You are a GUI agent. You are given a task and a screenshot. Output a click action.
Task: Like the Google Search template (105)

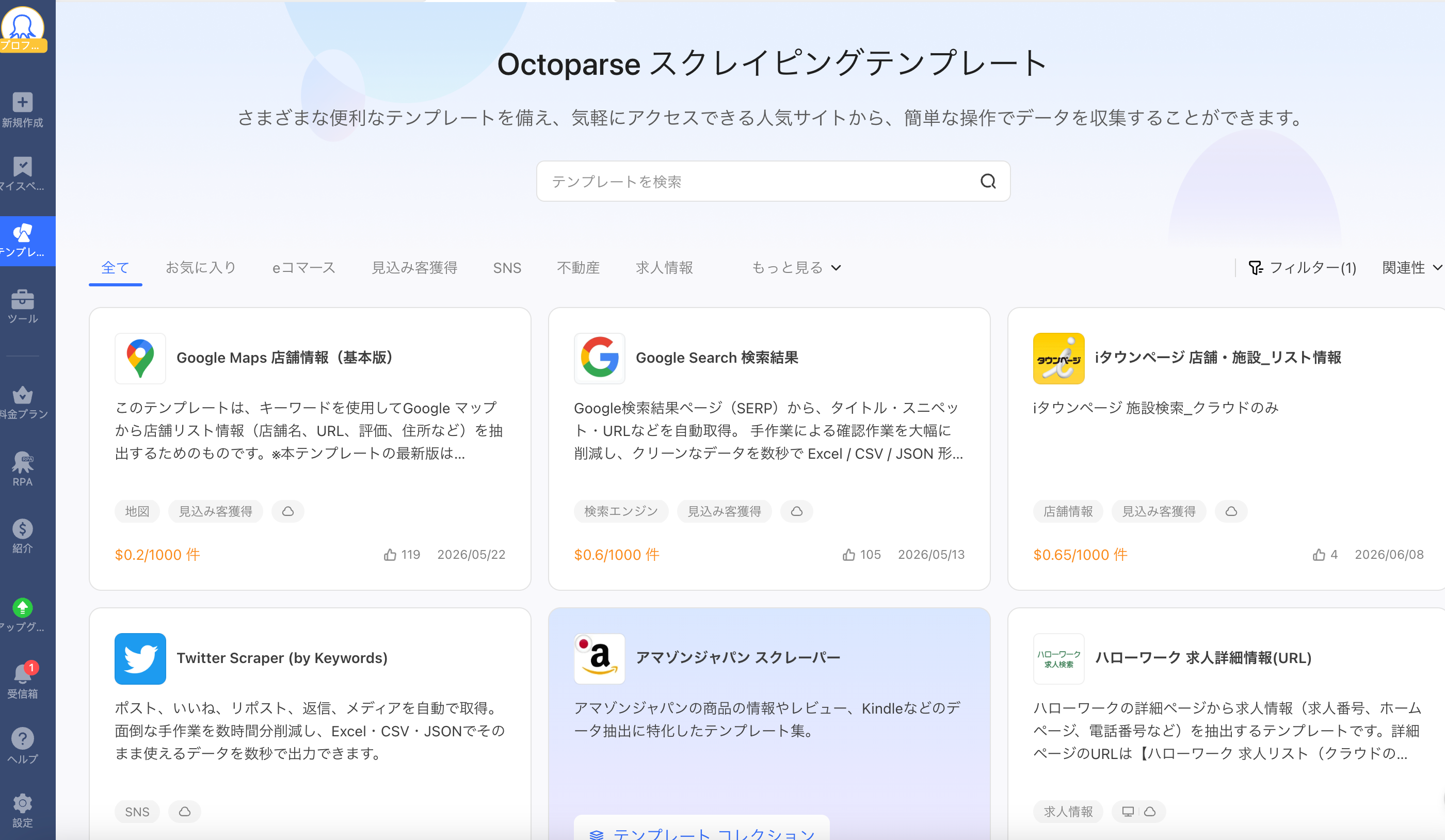pos(848,555)
